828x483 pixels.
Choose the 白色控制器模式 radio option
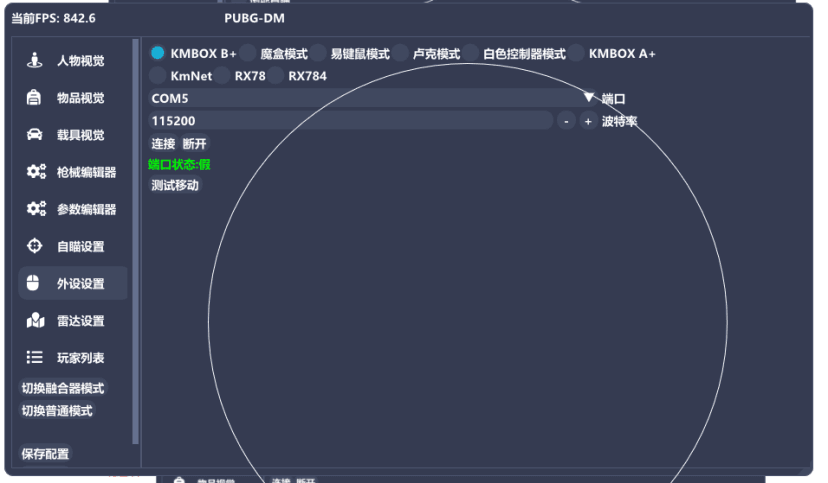pyautogui.click(x=471, y=53)
